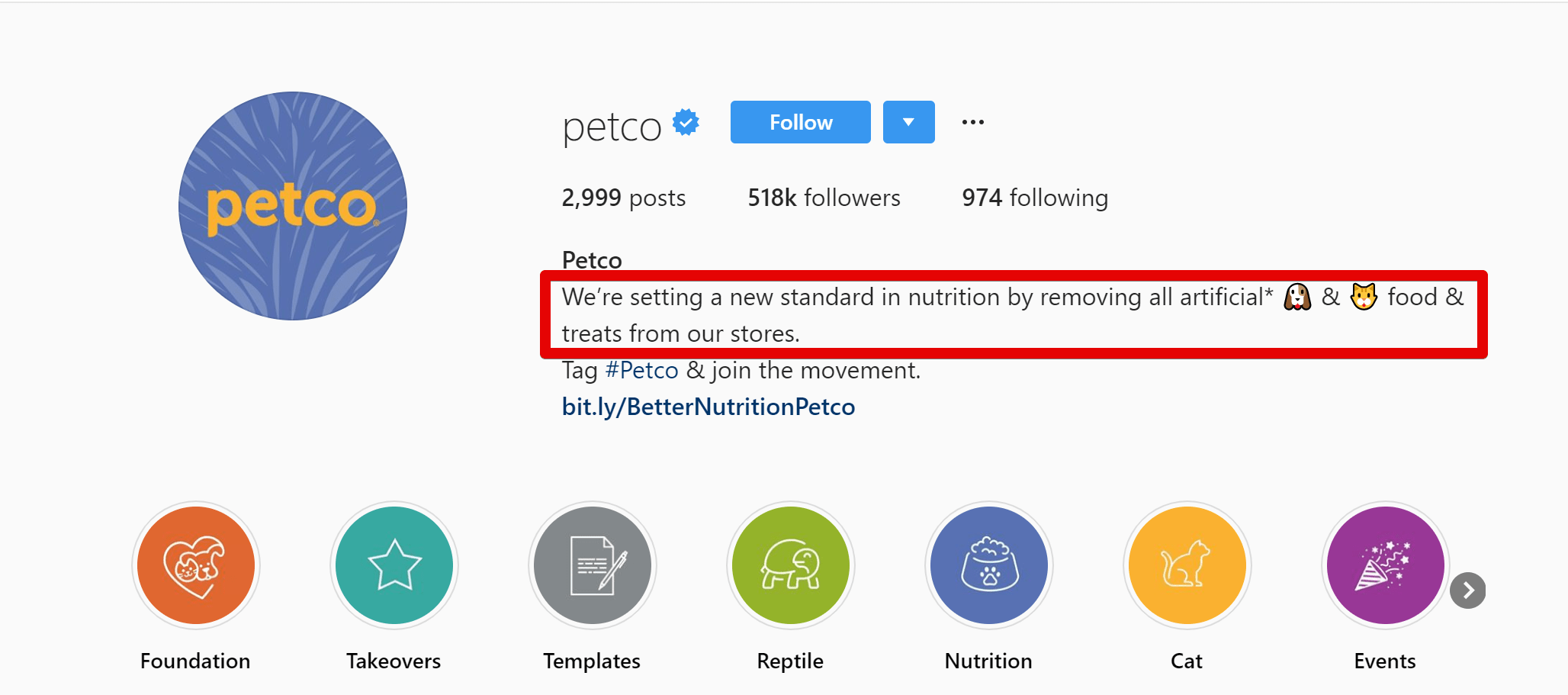Reveal more highlights with the right arrow
The image size is (1568, 695).
point(1468,589)
